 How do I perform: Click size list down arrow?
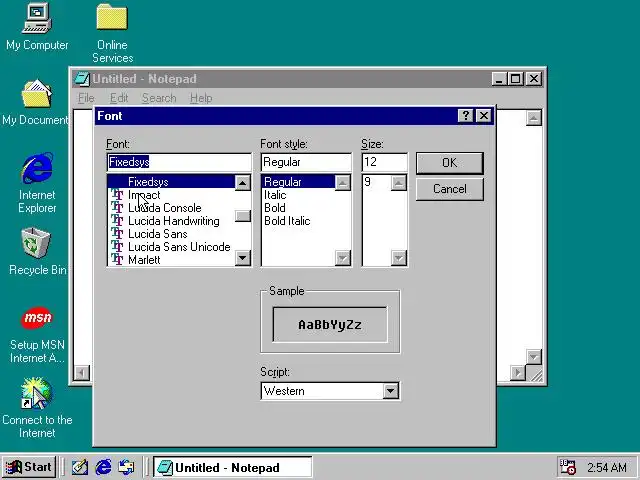tap(399, 258)
